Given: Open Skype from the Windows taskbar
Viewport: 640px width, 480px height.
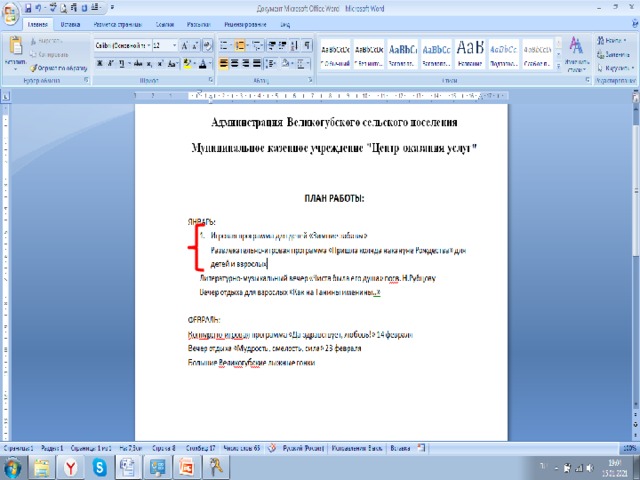Looking at the screenshot, I should pos(100,466).
